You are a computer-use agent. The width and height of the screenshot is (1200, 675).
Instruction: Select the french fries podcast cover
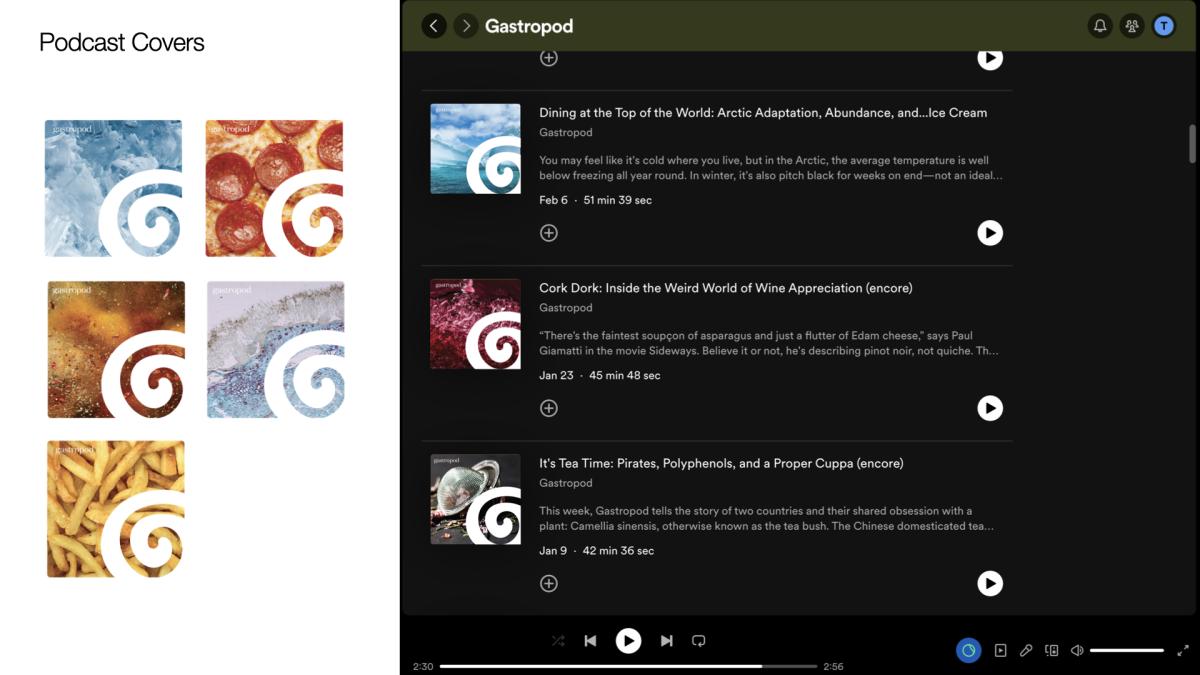(x=116, y=509)
